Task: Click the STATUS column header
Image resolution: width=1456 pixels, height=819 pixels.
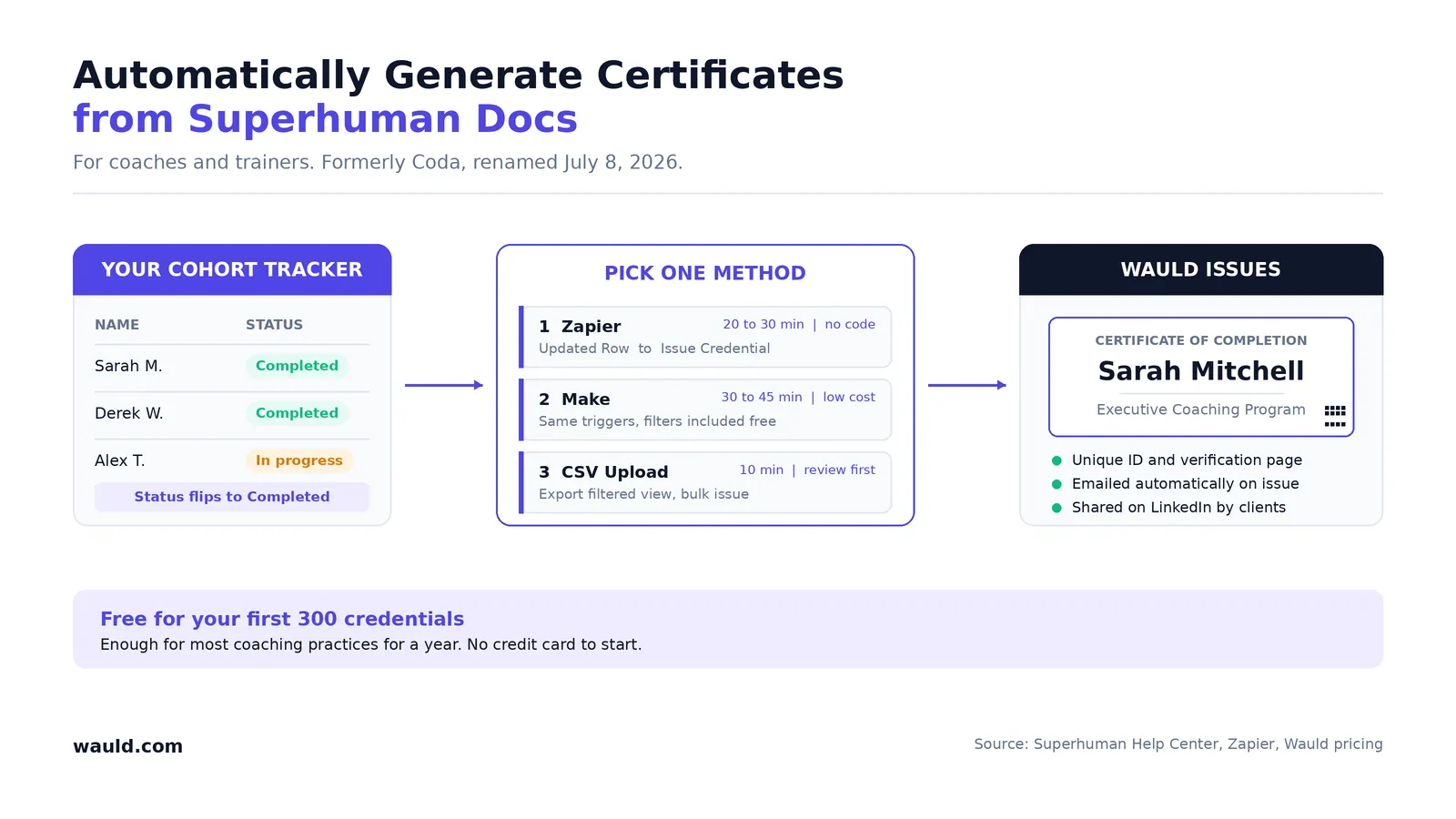Action: [x=274, y=325]
